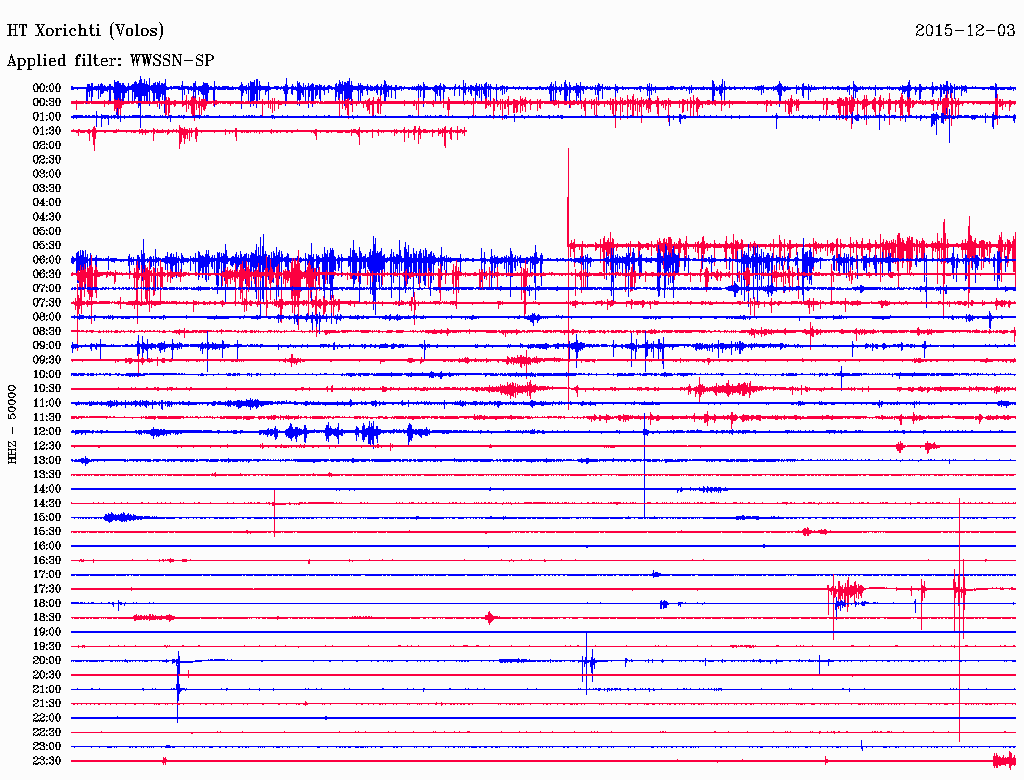
Task: Select the 13:30 time label
Action: coord(47,475)
